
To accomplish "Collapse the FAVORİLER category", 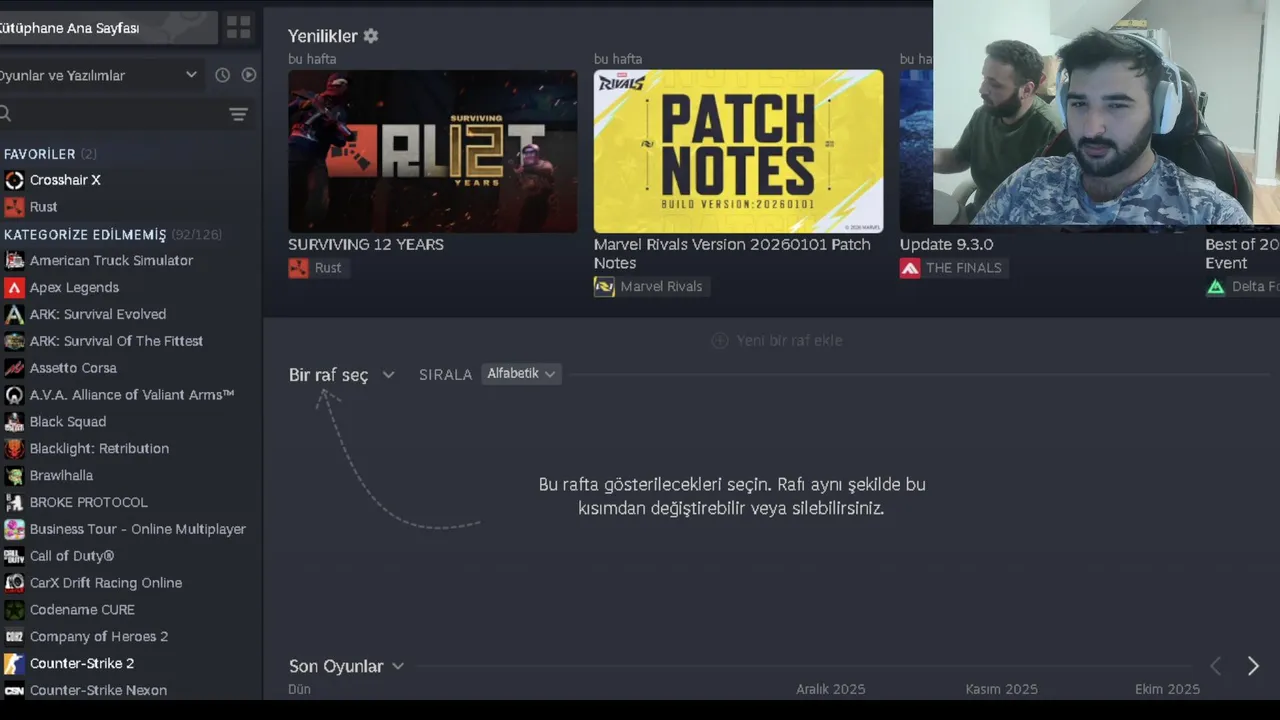I will pos(50,154).
